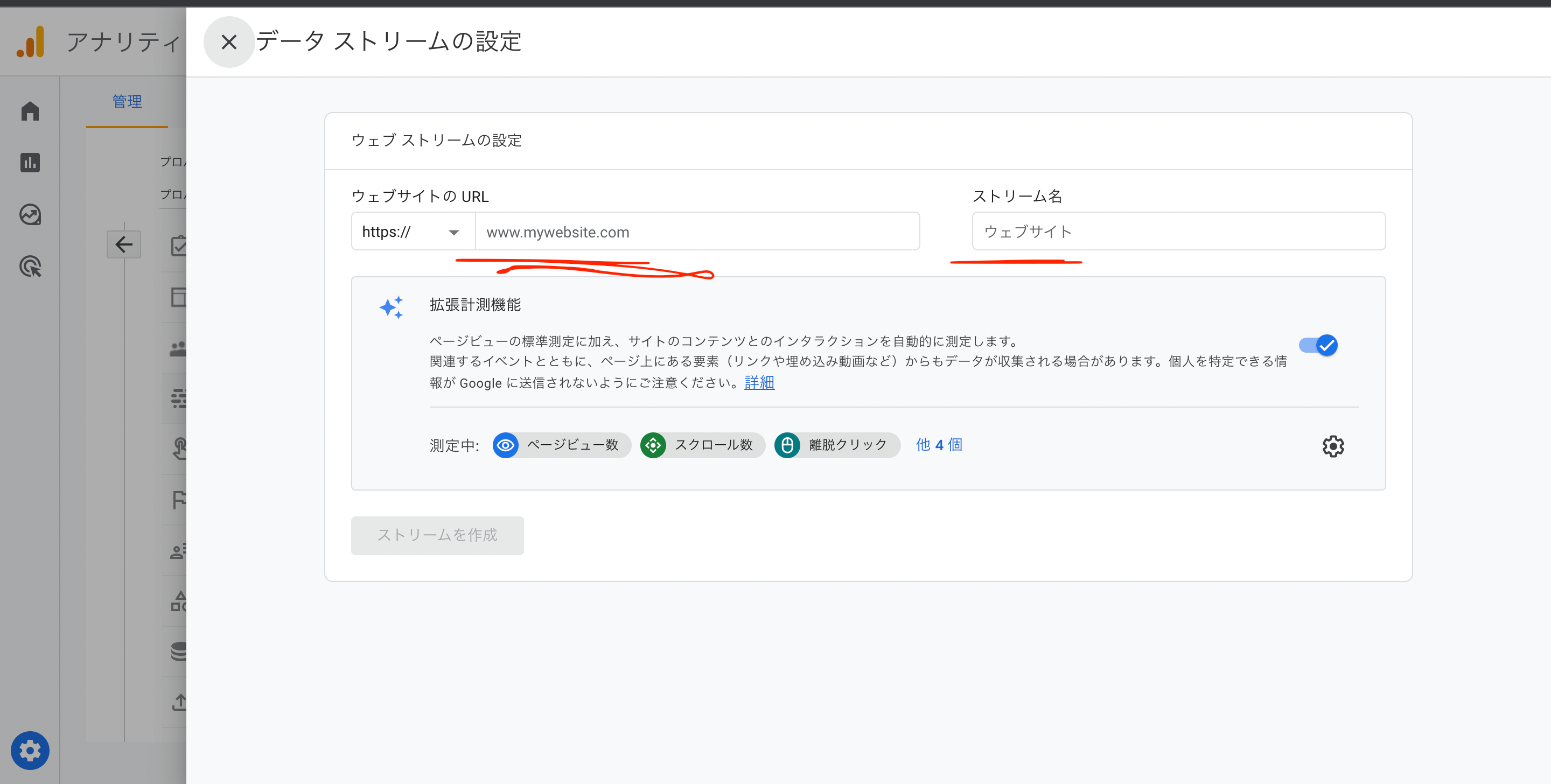Open the Explore icon in sidebar

pyautogui.click(x=30, y=215)
